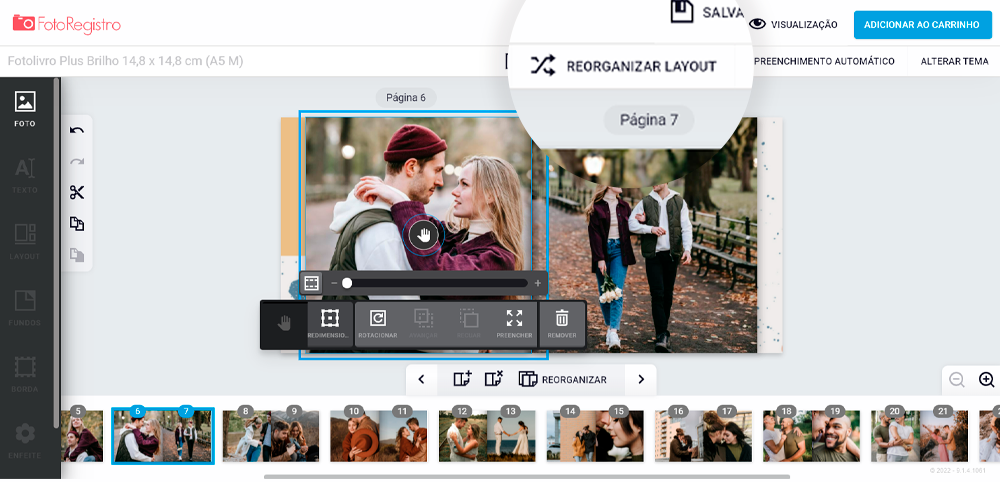
Task: Click the redo arrow icon
Action: 77,162
